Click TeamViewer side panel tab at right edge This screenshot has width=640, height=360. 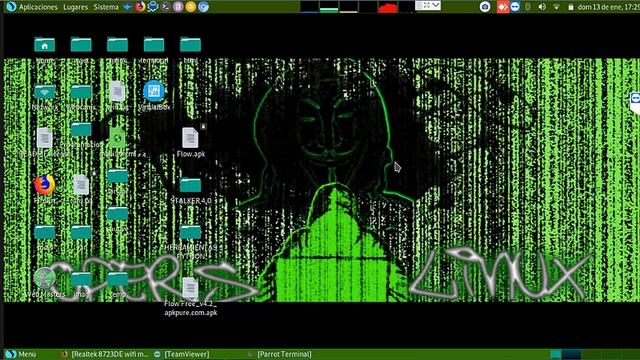pos(635,102)
